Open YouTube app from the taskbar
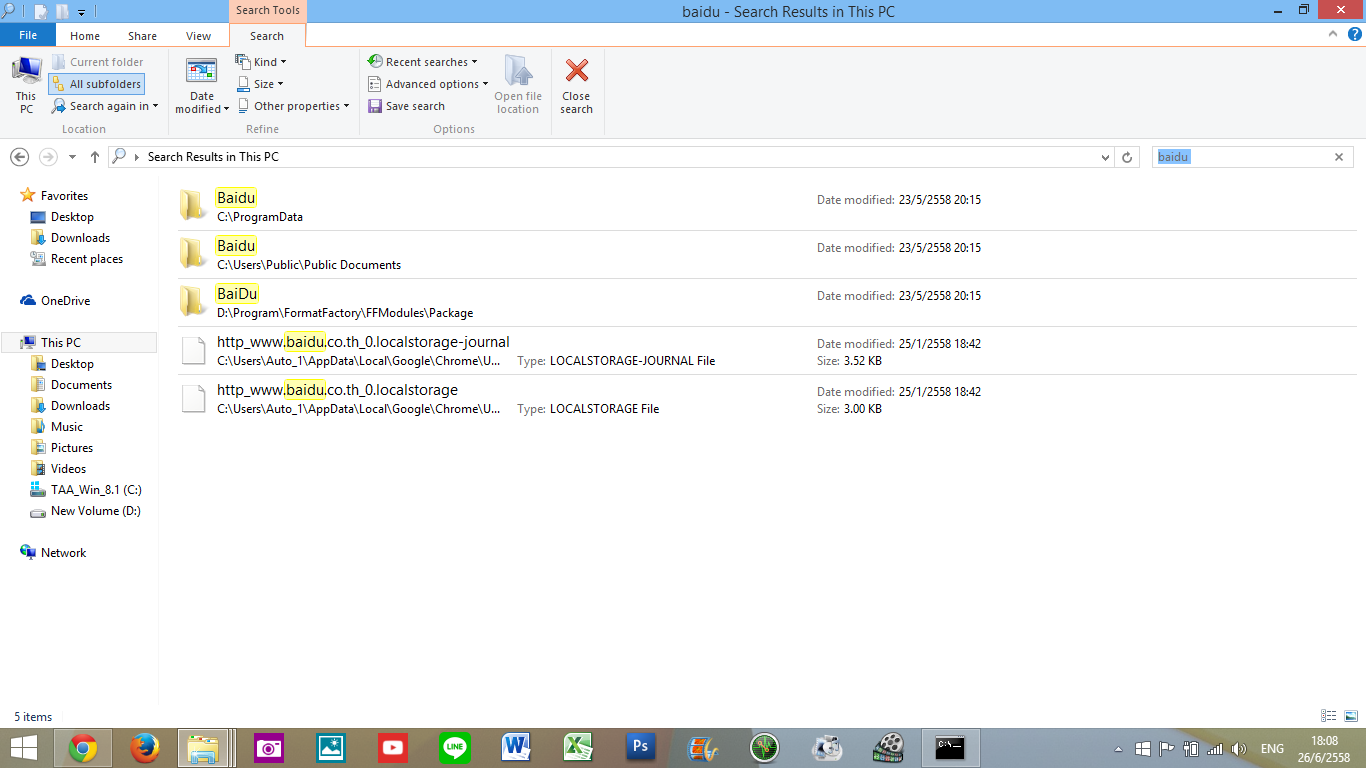 pyautogui.click(x=393, y=748)
